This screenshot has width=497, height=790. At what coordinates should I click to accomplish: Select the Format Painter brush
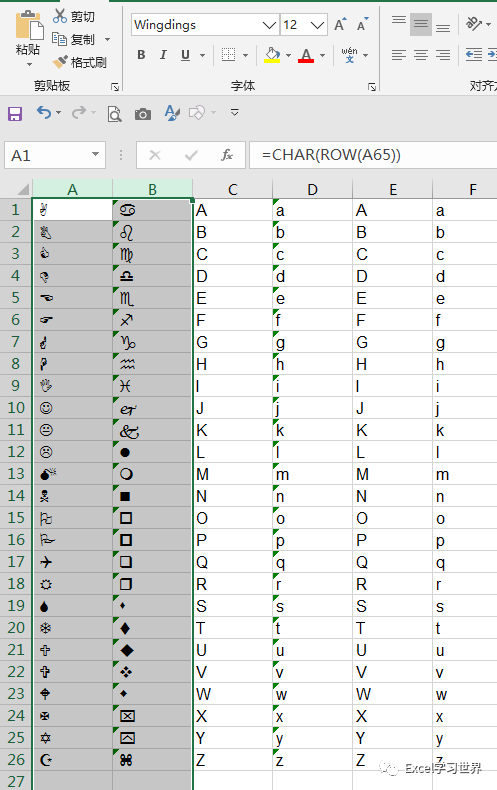[60, 62]
